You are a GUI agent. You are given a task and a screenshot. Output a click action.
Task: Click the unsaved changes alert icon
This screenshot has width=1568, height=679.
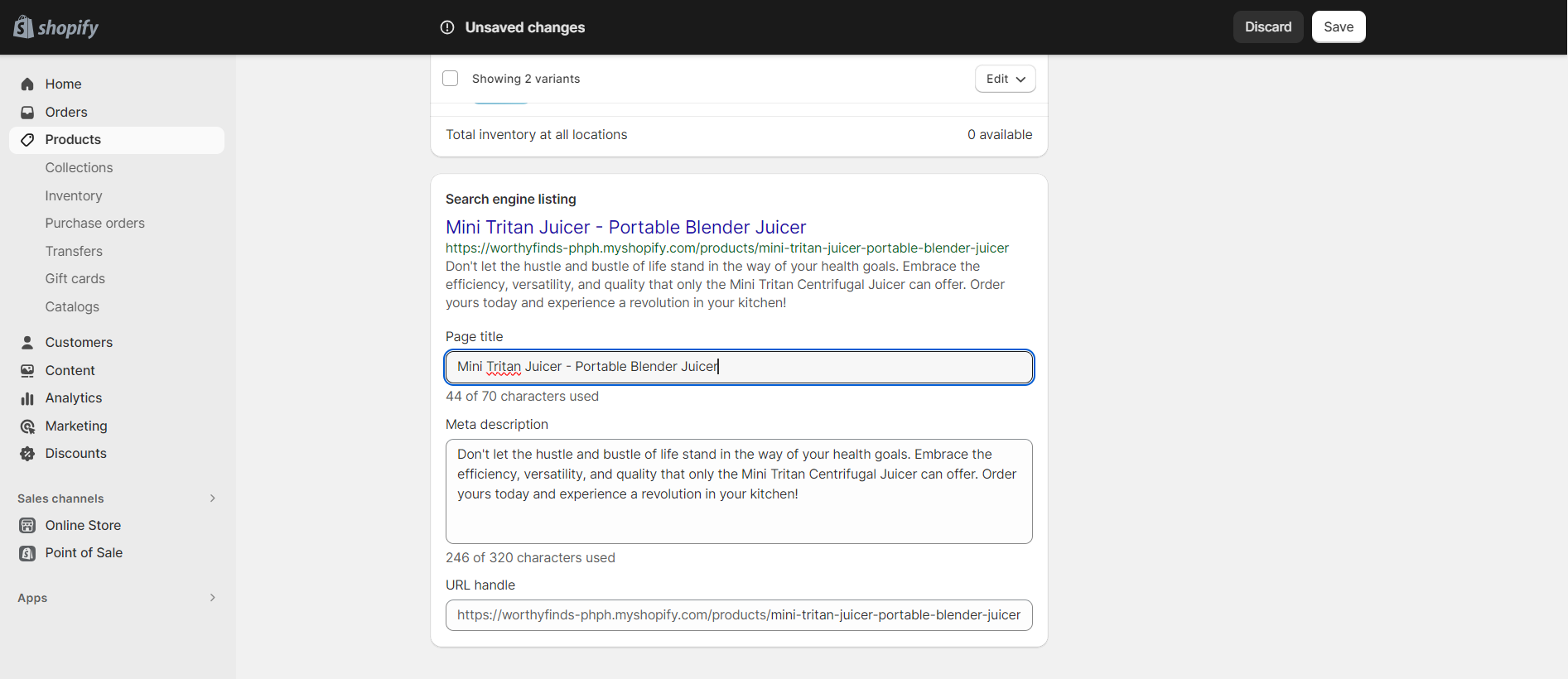click(x=447, y=27)
